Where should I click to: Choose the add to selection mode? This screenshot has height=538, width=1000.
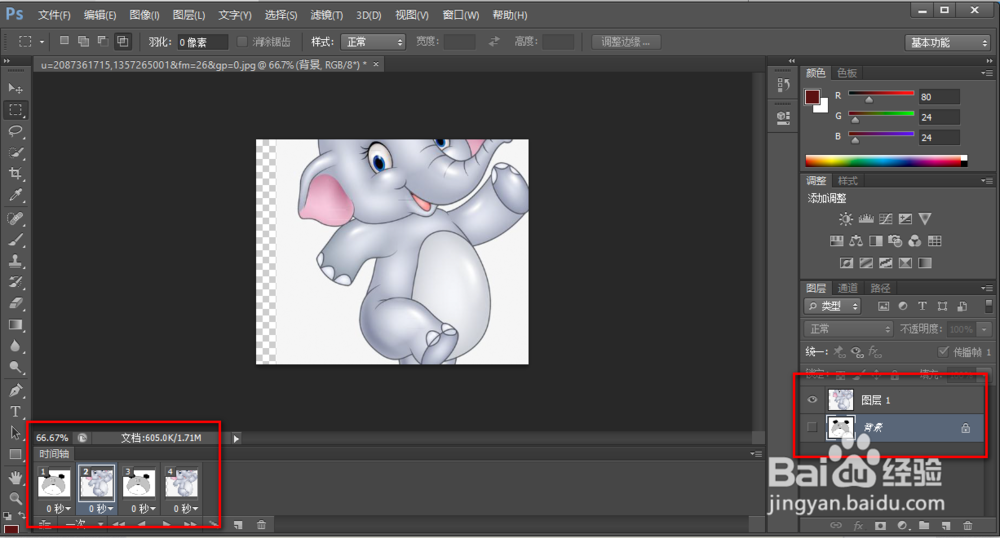(x=83, y=41)
